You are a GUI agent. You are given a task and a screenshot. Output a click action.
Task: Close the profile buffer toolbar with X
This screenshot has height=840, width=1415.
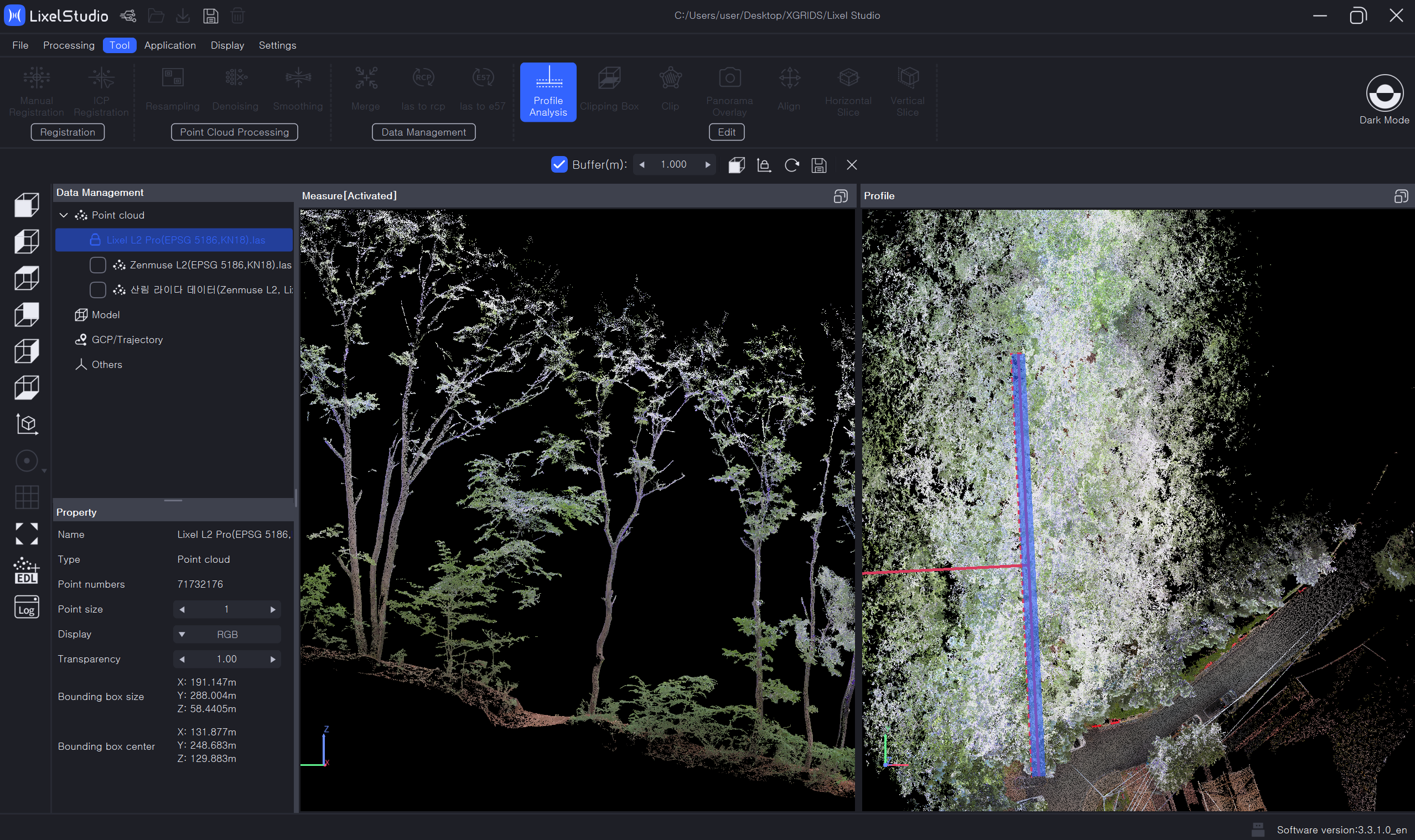[x=851, y=165]
